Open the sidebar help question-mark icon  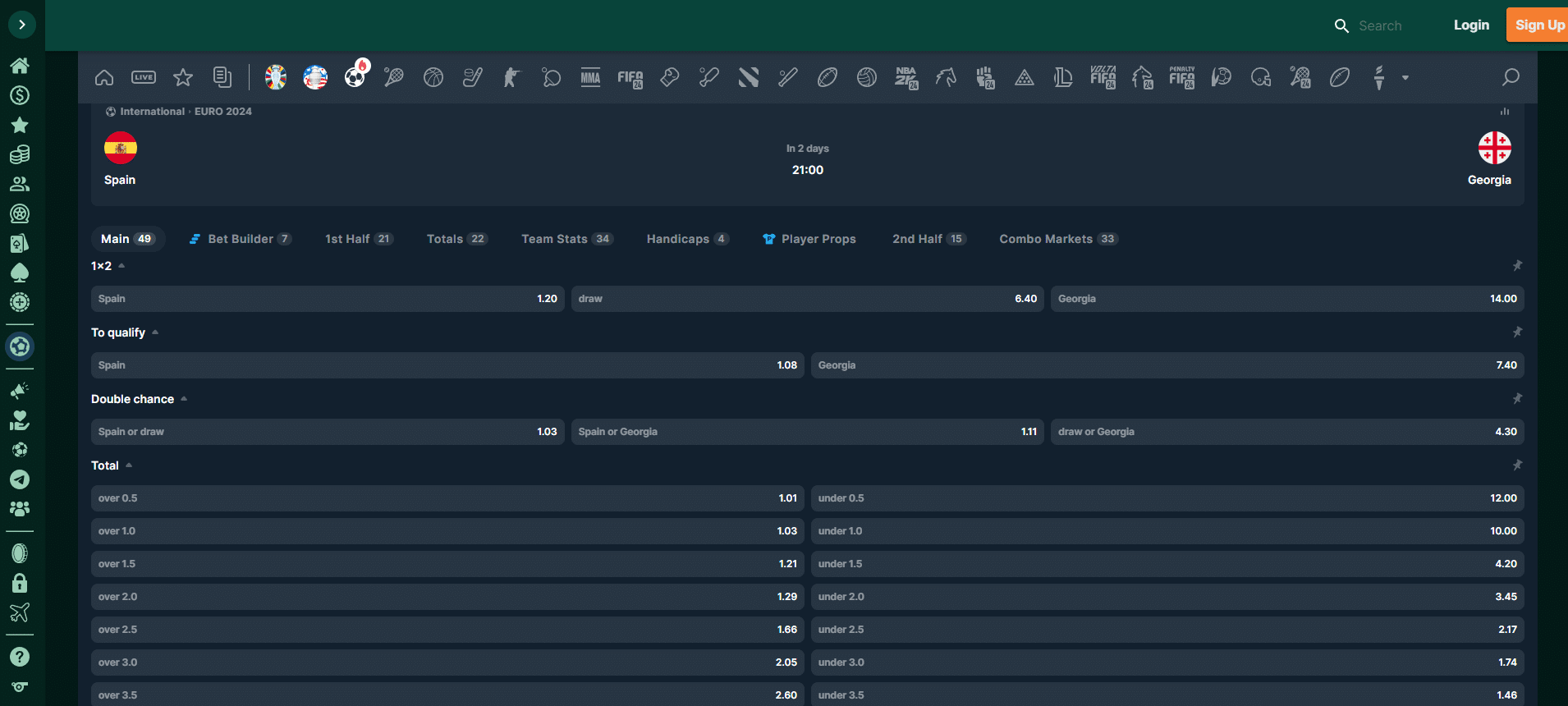(x=20, y=657)
